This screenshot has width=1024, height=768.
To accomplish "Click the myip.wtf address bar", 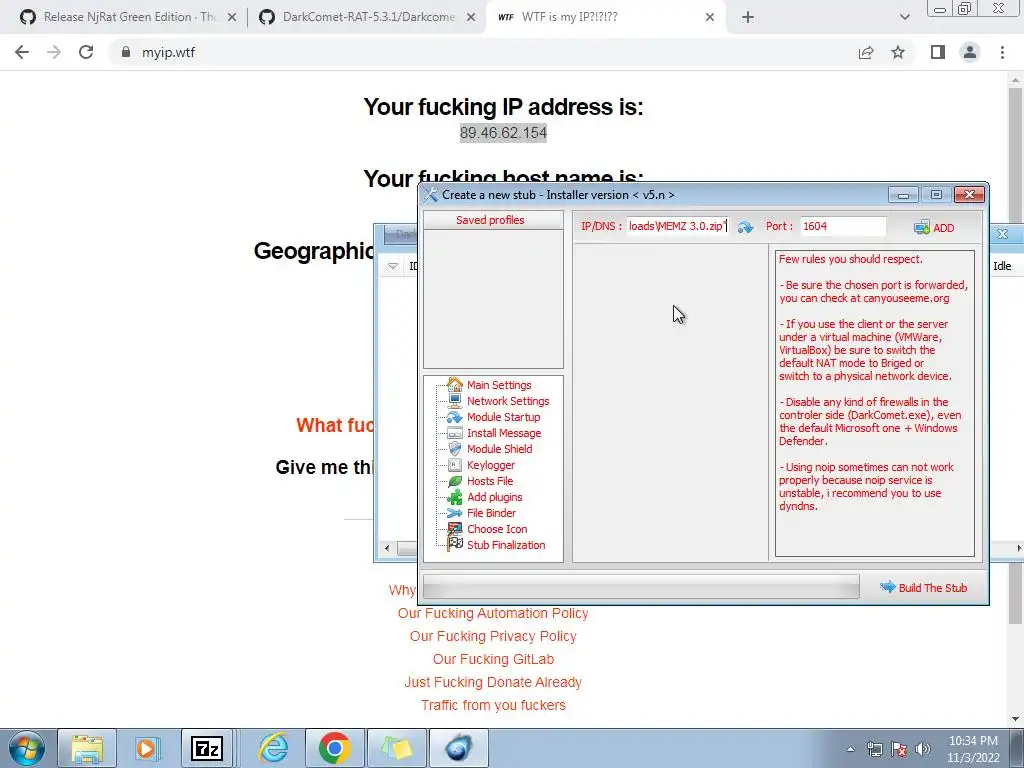I will pyautogui.click(x=483, y=52).
